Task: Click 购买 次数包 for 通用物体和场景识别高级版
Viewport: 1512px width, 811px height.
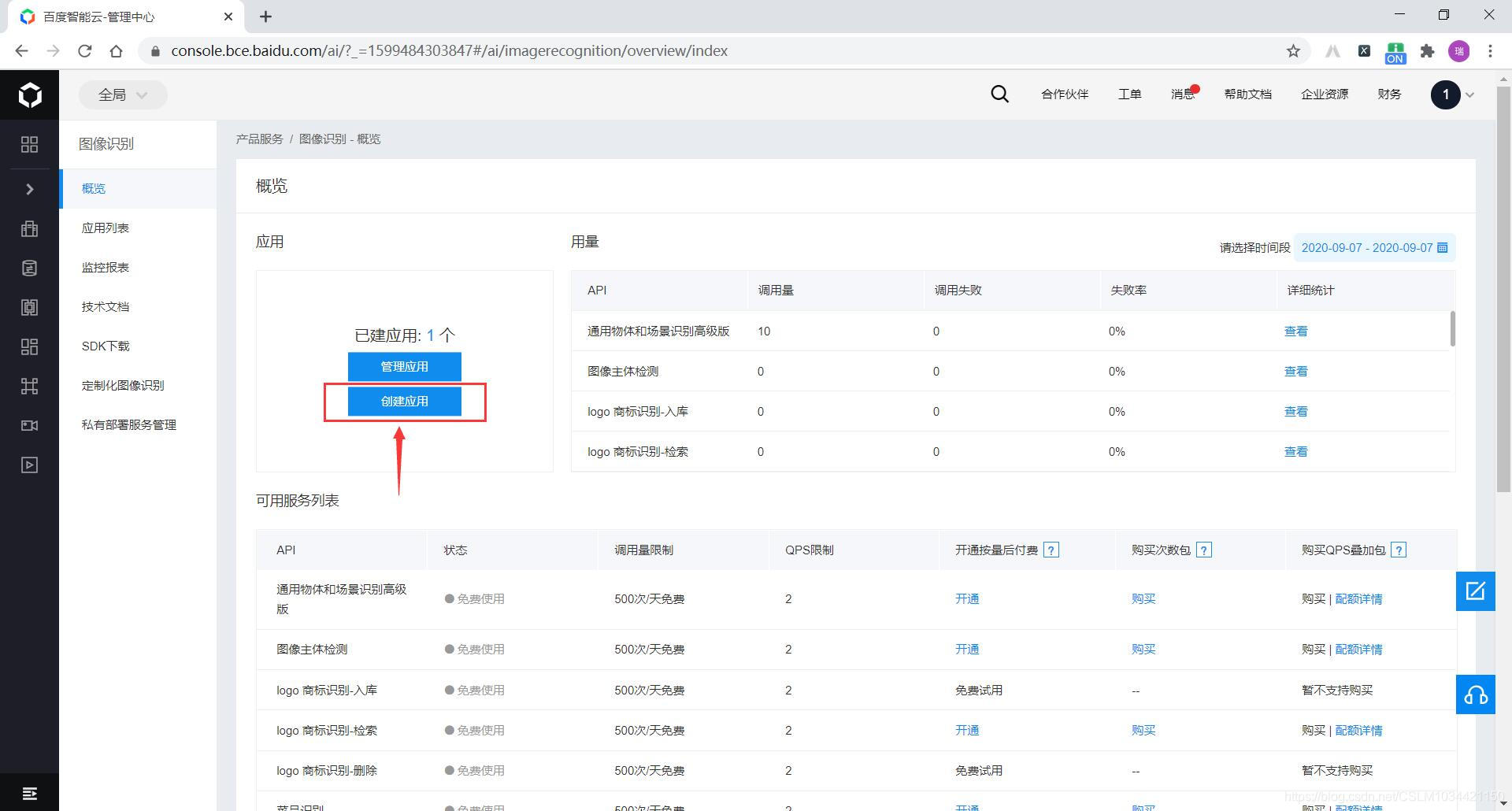Action: (x=1143, y=599)
